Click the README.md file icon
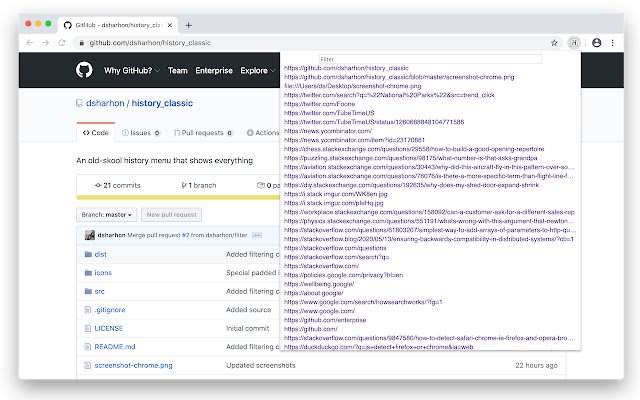The height and width of the screenshot is (400, 640). (x=87, y=347)
